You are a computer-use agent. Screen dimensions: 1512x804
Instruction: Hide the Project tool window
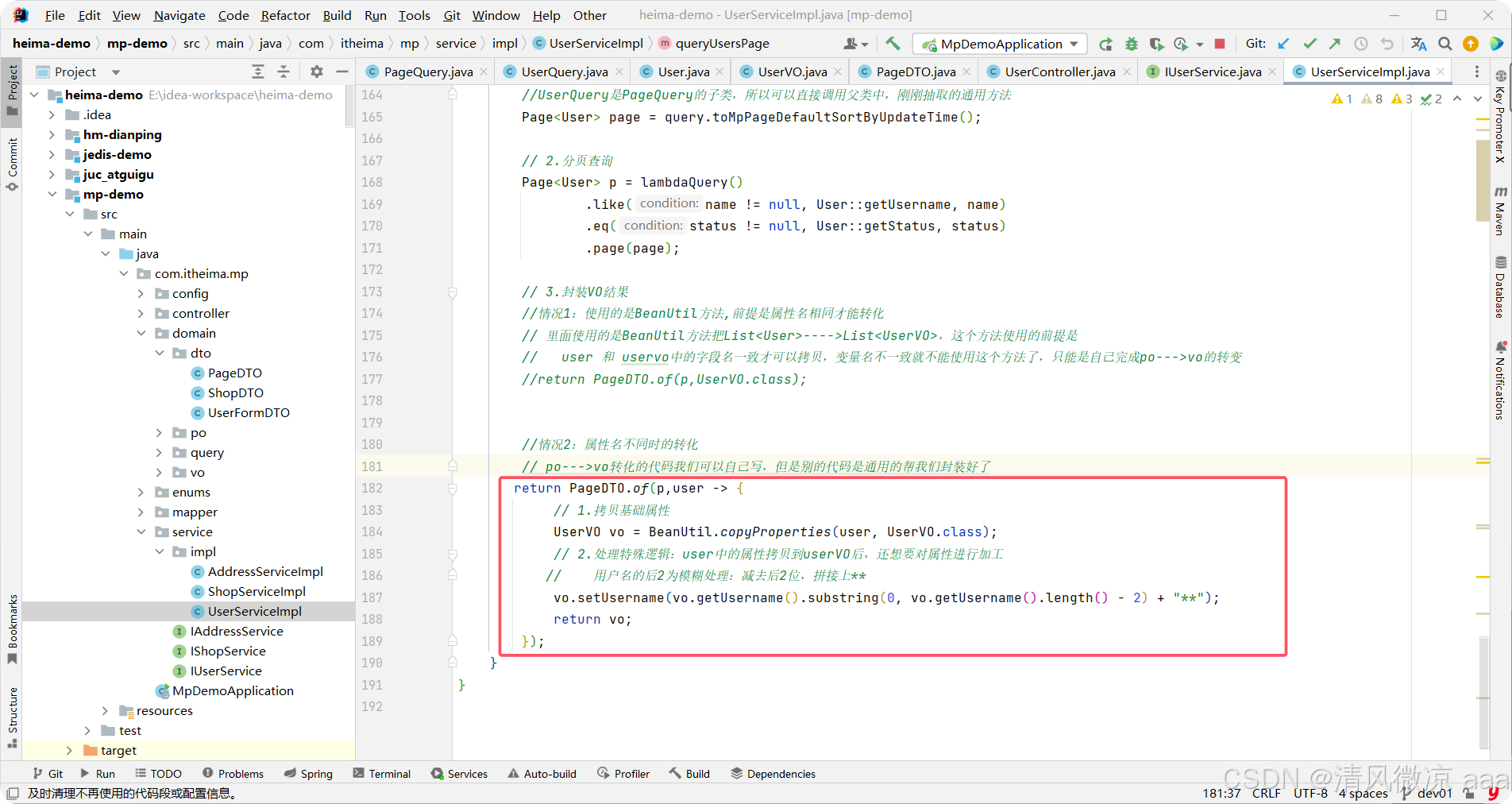[342, 72]
